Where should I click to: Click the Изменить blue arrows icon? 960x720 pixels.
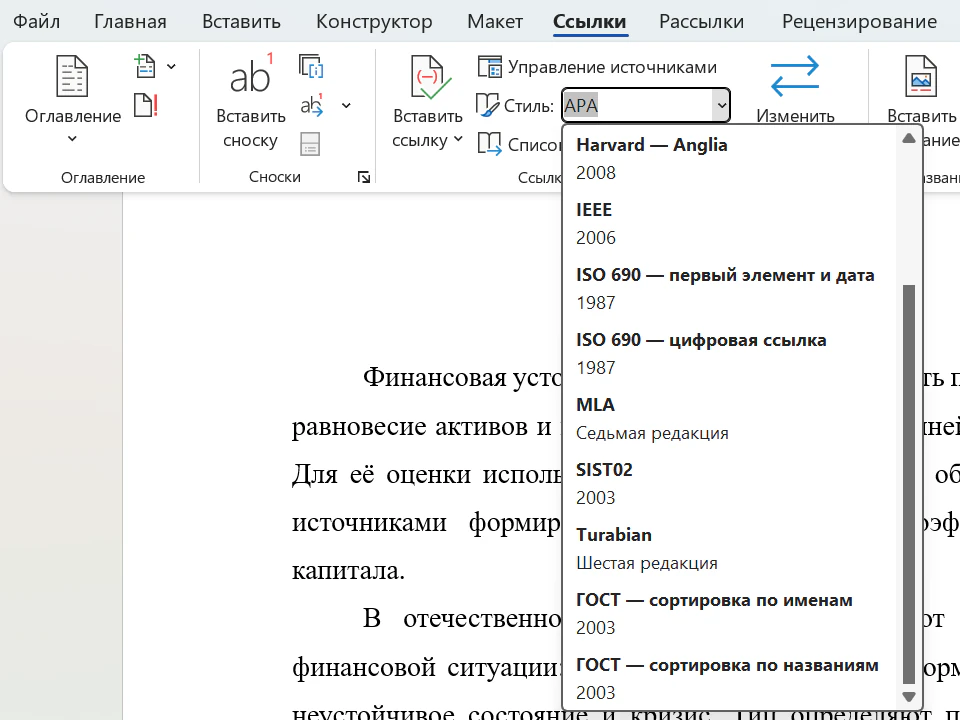795,76
